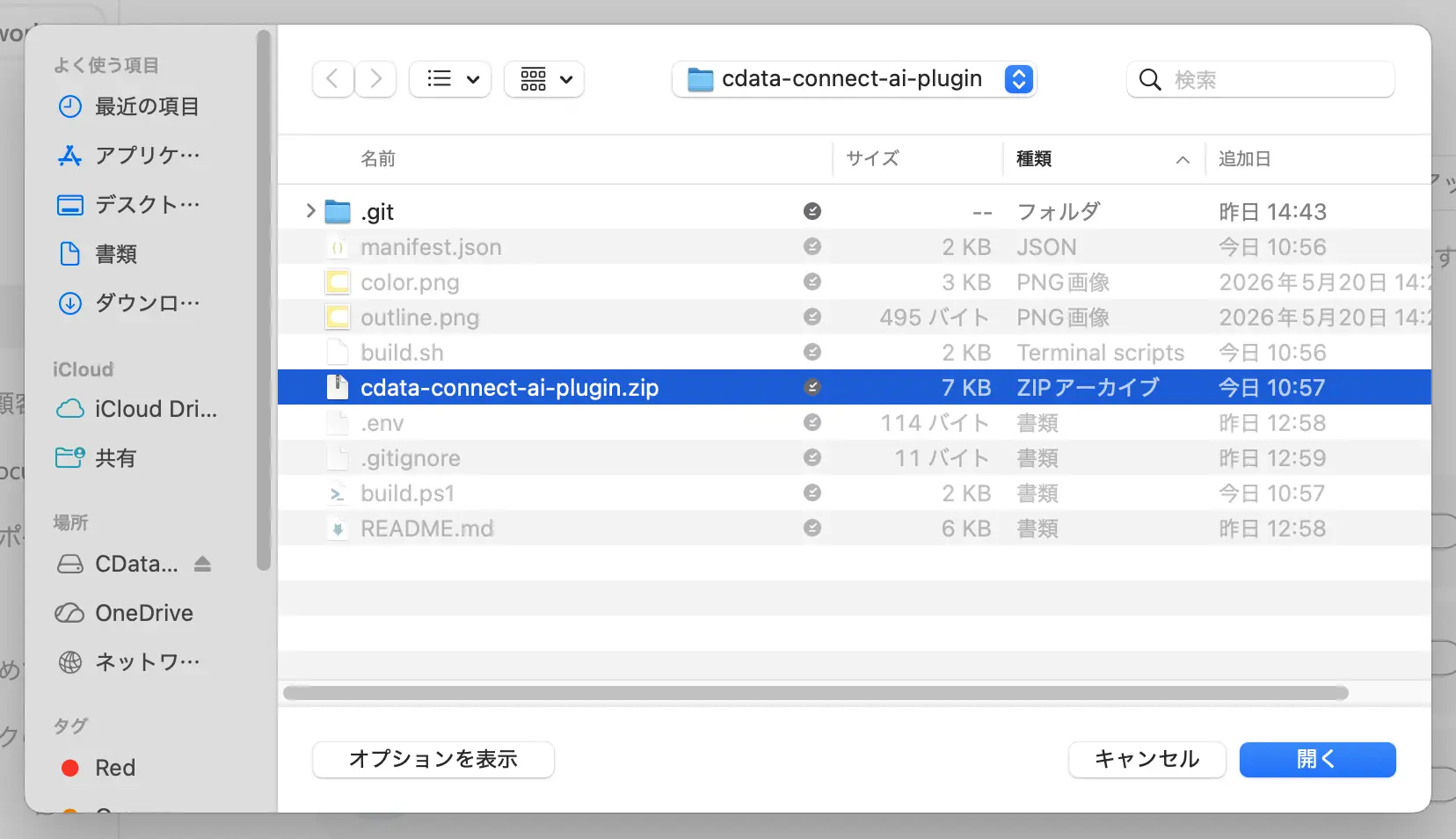Click the outline.png file thumbnail icon
This screenshot has height=839, width=1456.
pos(338,317)
